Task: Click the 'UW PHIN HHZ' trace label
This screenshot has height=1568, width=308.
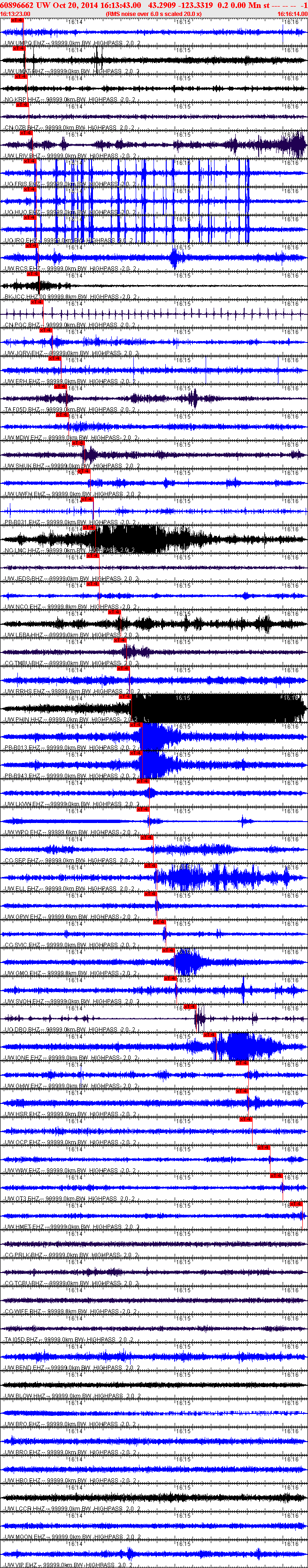Action: pyautogui.click(x=24, y=720)
